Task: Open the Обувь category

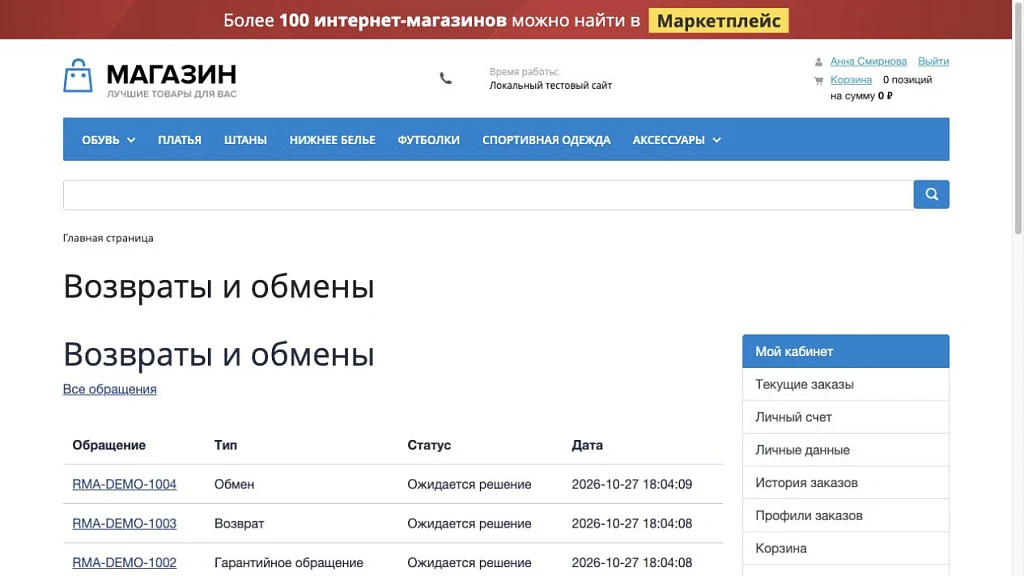Action: (101, 140)
